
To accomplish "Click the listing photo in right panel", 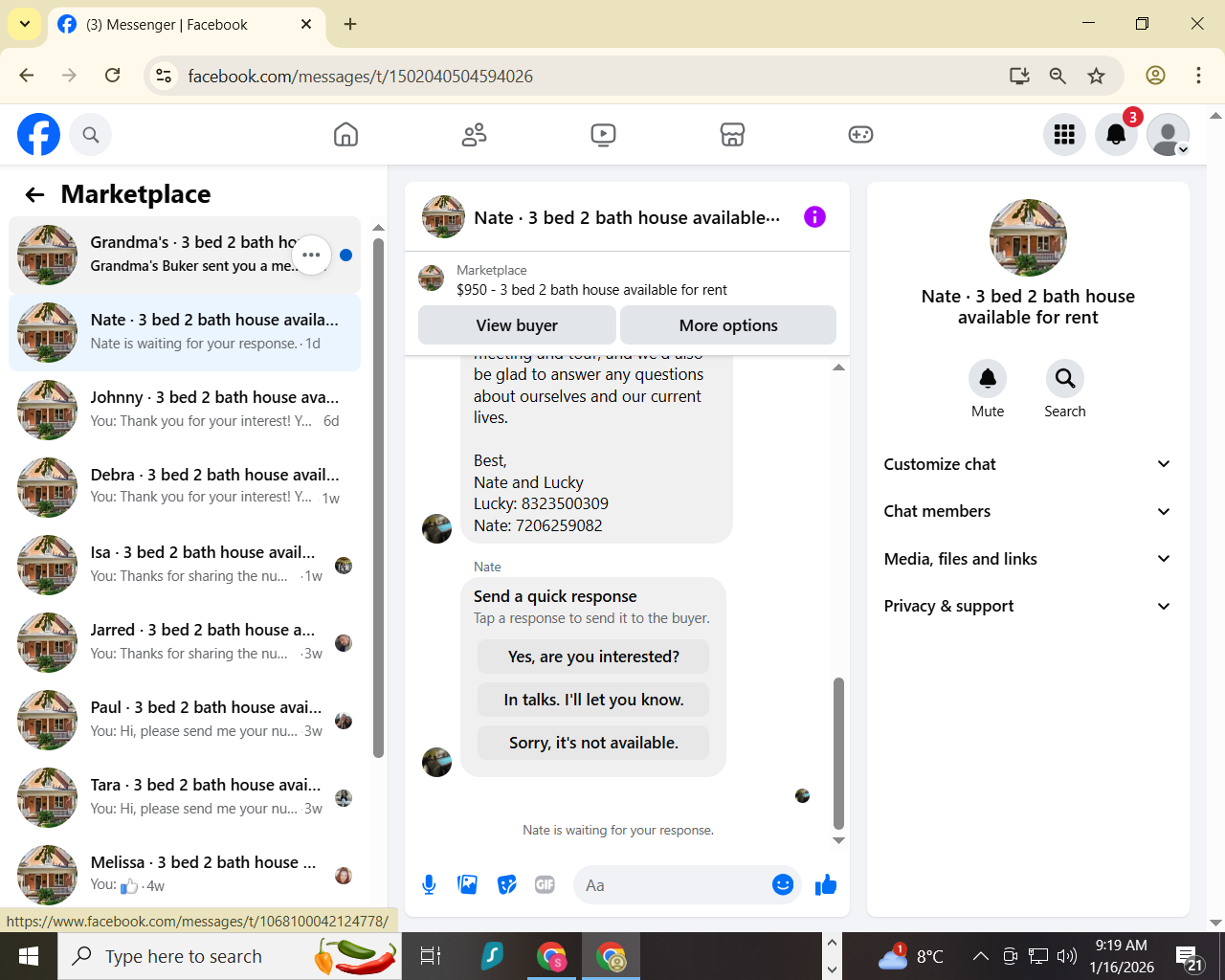I will 1028,237.
